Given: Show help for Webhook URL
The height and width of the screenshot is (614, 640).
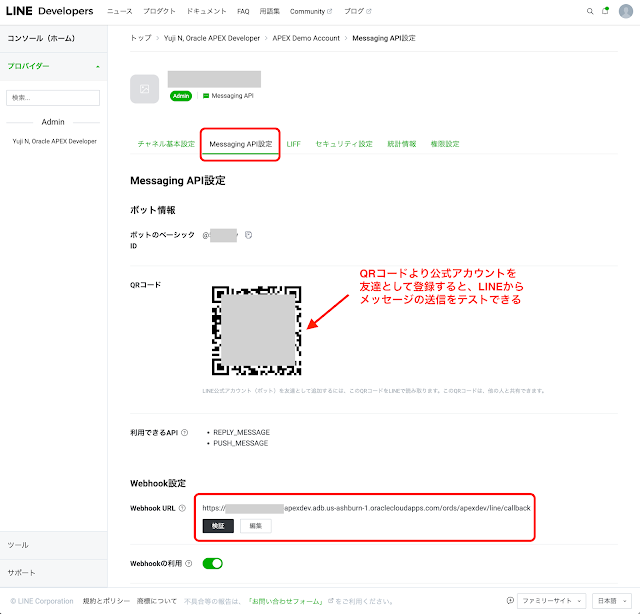Looking at the screenshot, I should pyautogui.click(x=182, y=508).
